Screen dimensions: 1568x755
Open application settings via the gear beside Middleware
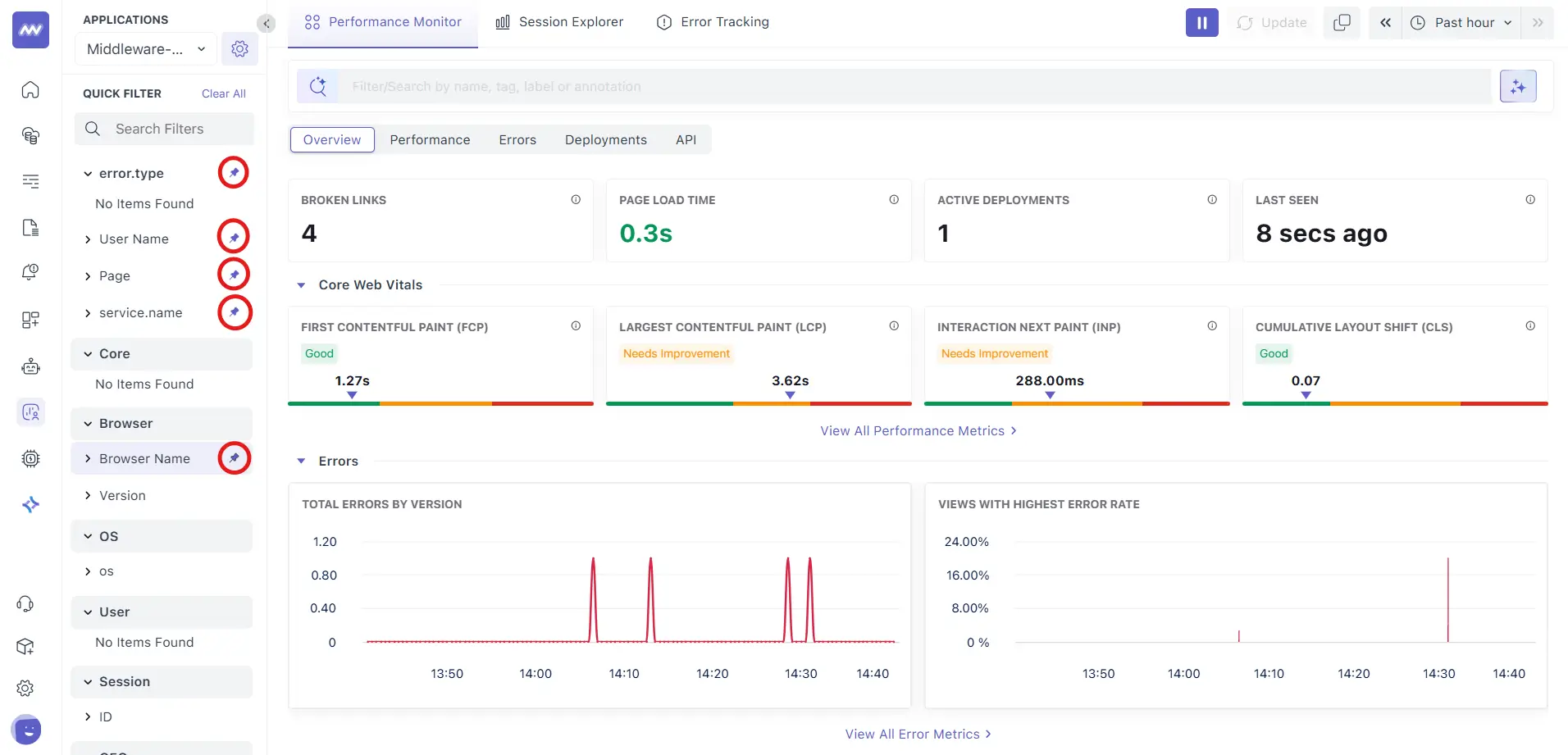coord(239,48)
